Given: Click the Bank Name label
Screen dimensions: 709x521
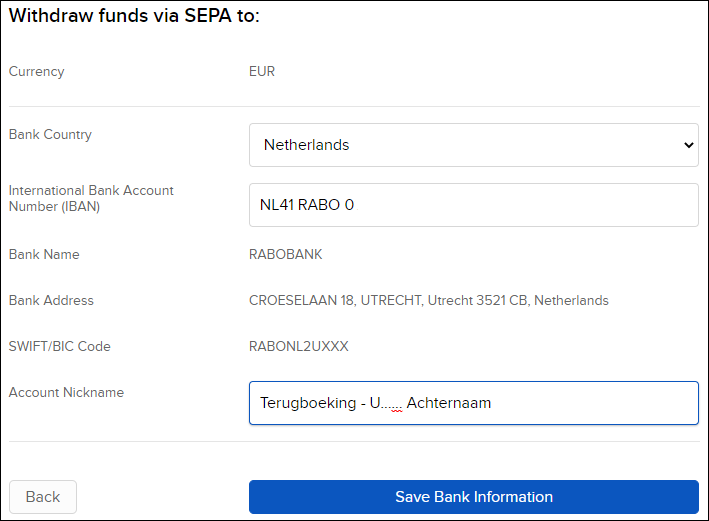Looking at the screenshot, I should click(44, 254).
